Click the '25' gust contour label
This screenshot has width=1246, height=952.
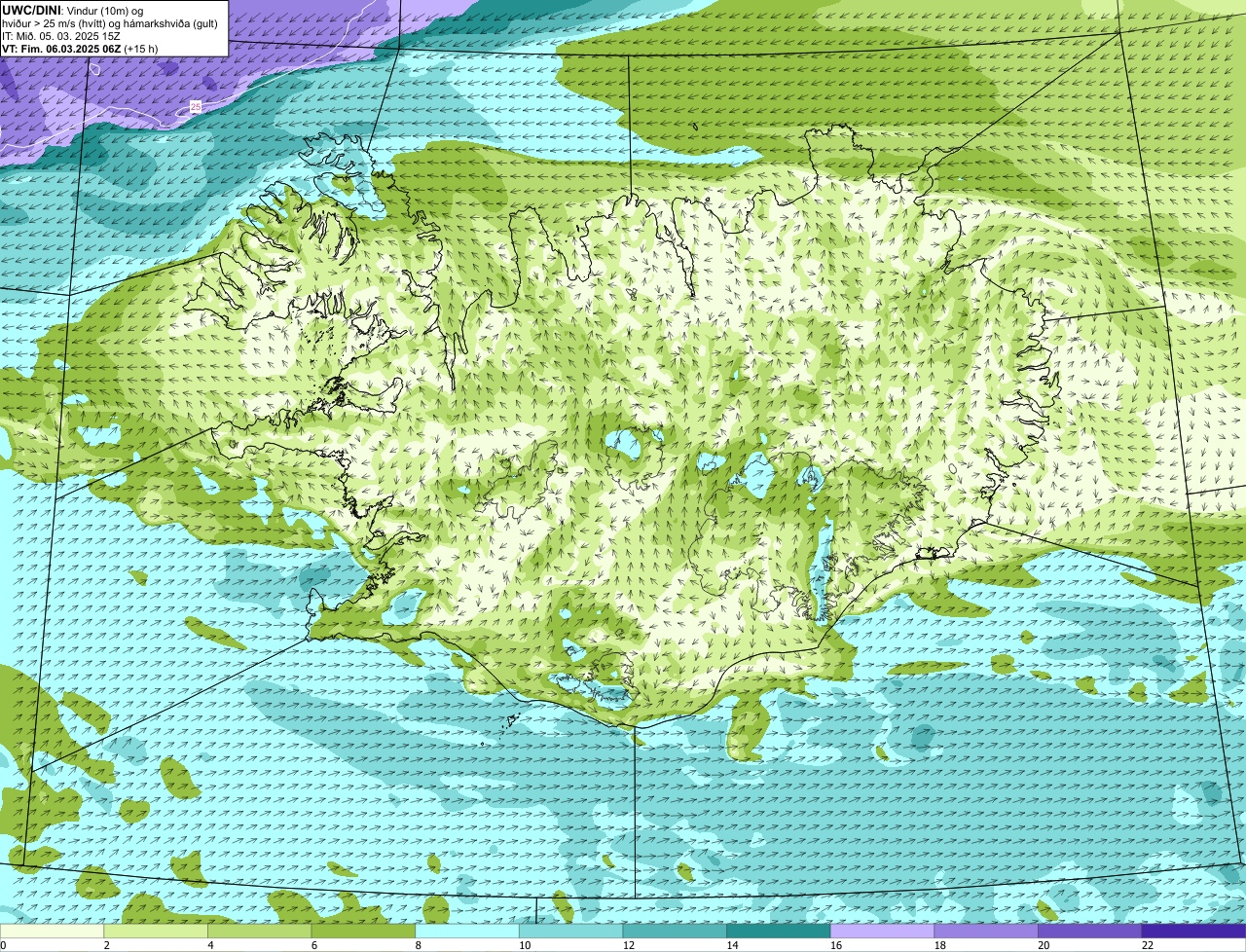point(196,107)
